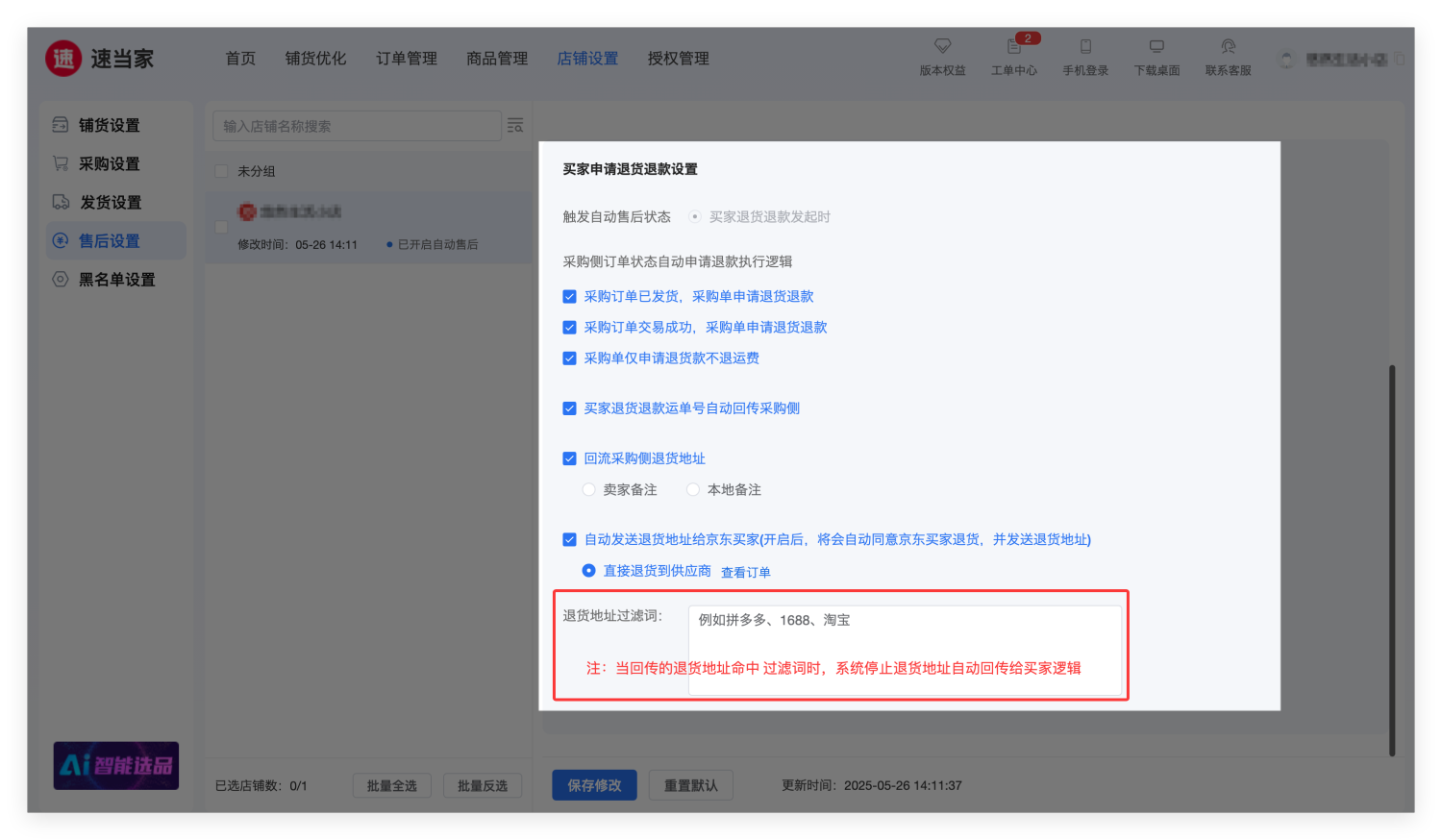Screen dimensions: 1442x840
Task: Go to 黑名单设置 in sidebar
Action: tap(116, 280)
